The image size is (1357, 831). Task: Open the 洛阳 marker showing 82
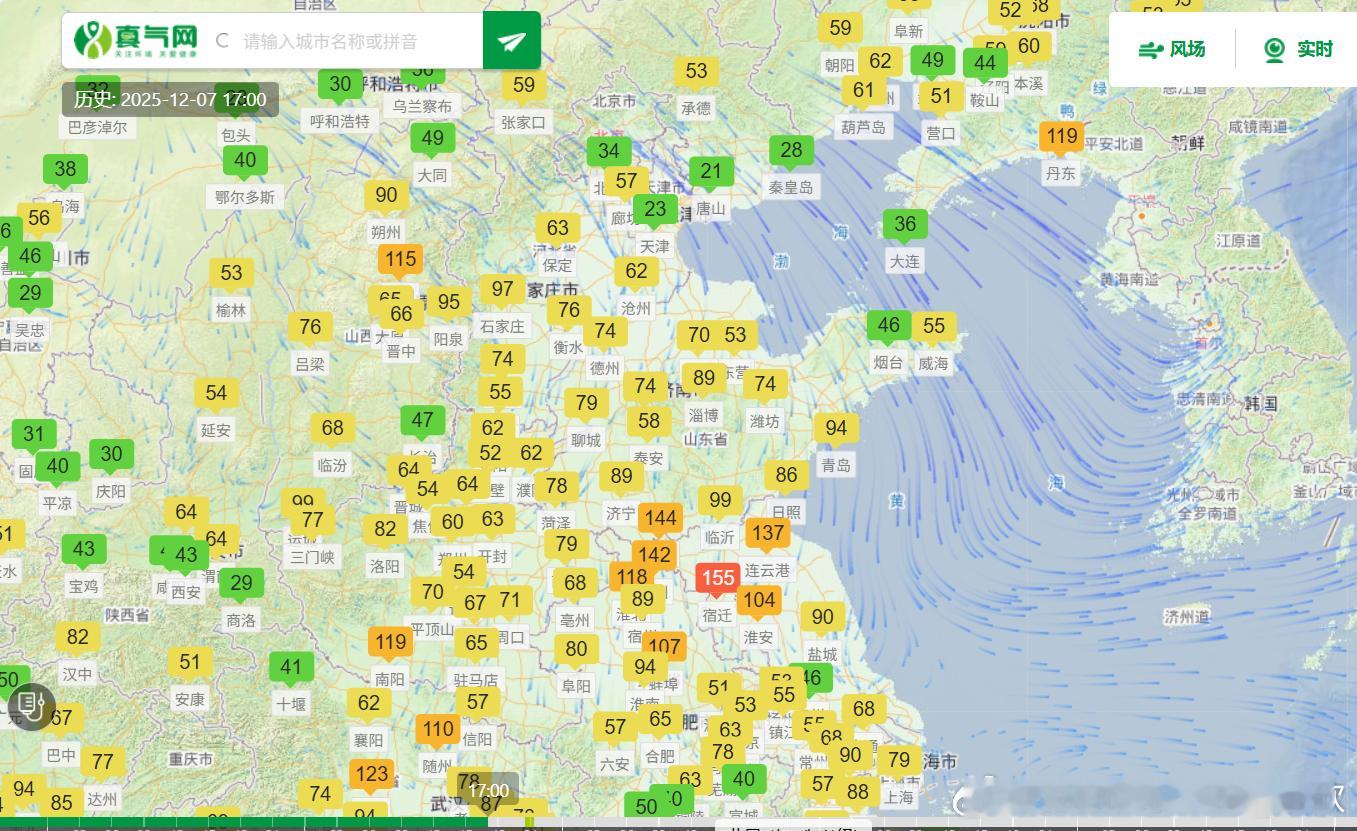click(385, 530)
